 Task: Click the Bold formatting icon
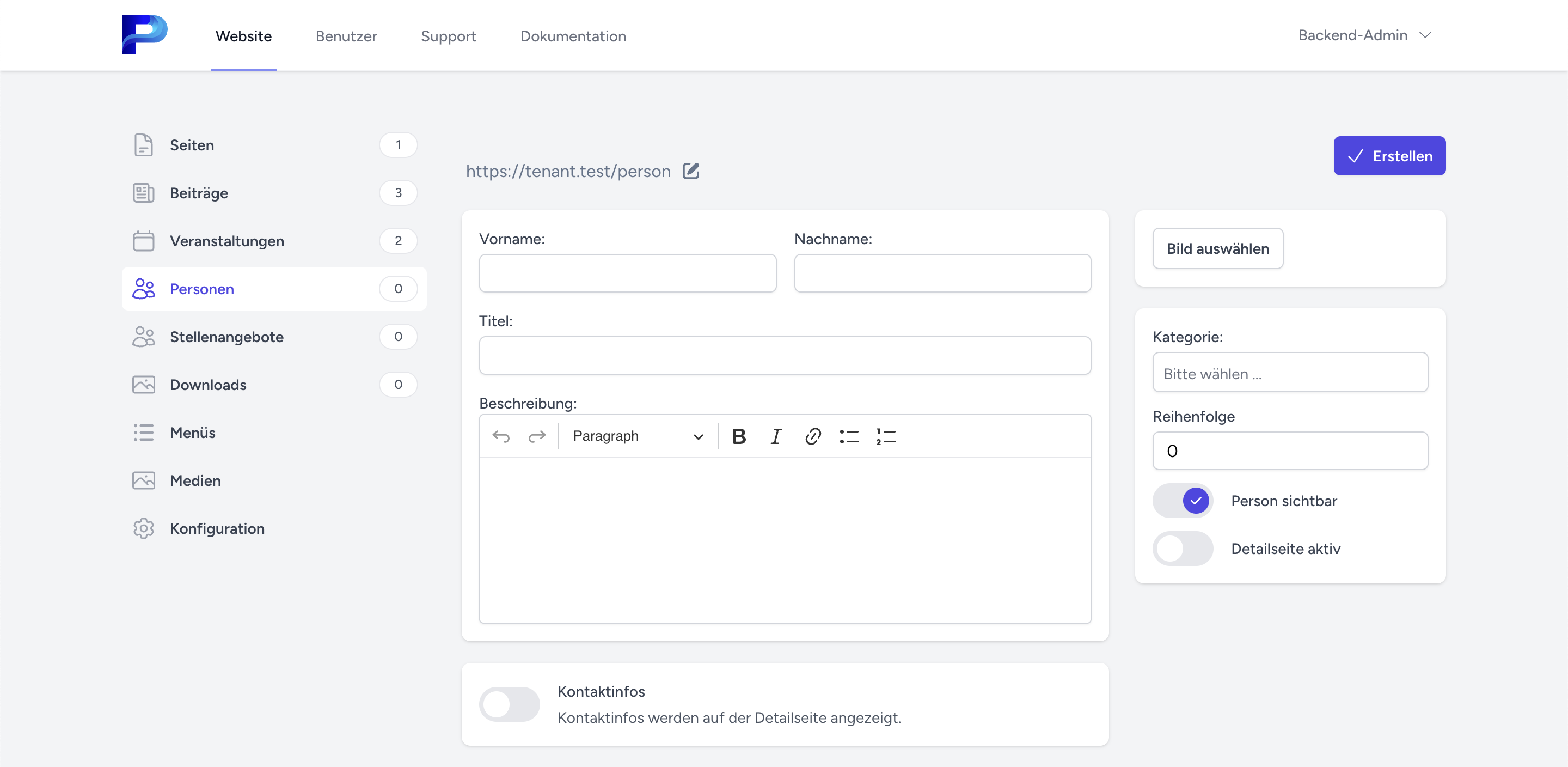point(738,436)
